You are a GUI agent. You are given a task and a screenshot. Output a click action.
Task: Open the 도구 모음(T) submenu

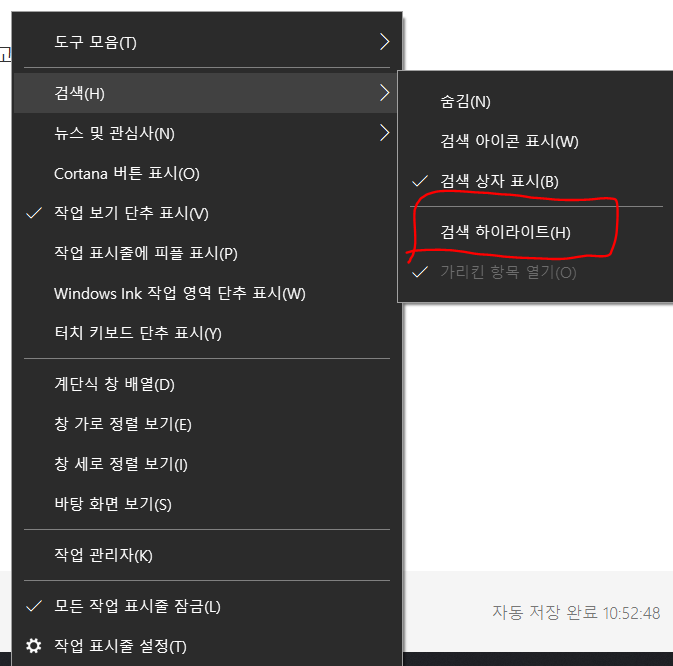click(207, 42)
